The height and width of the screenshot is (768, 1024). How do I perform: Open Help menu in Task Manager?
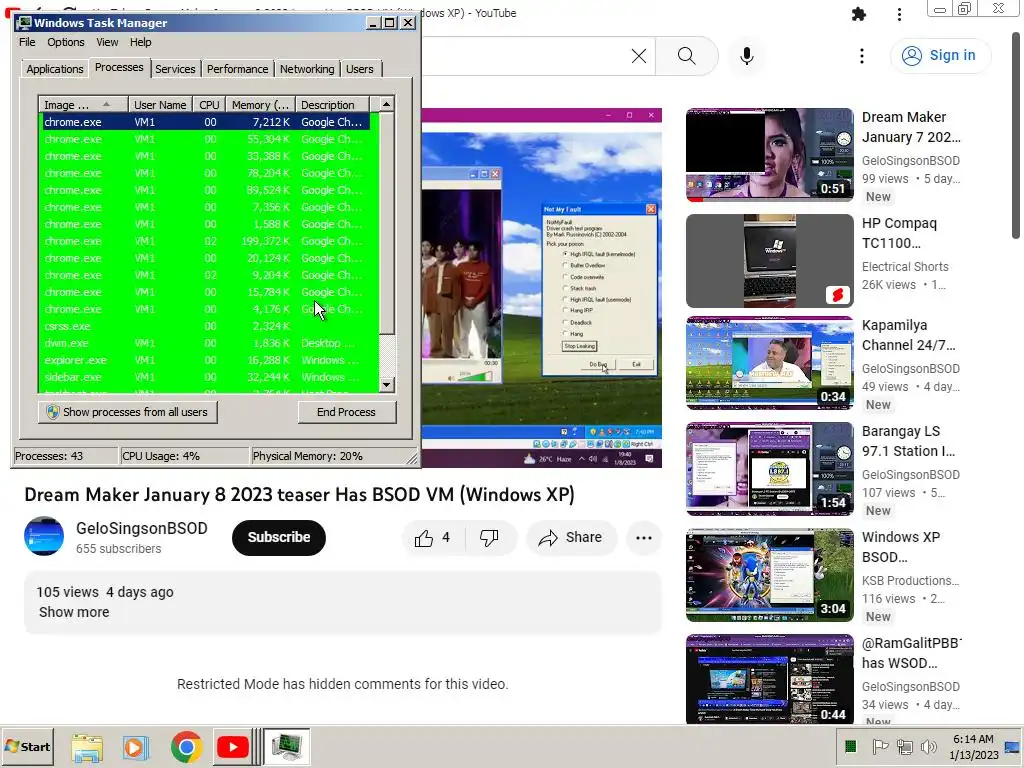[x=140, y=42]
